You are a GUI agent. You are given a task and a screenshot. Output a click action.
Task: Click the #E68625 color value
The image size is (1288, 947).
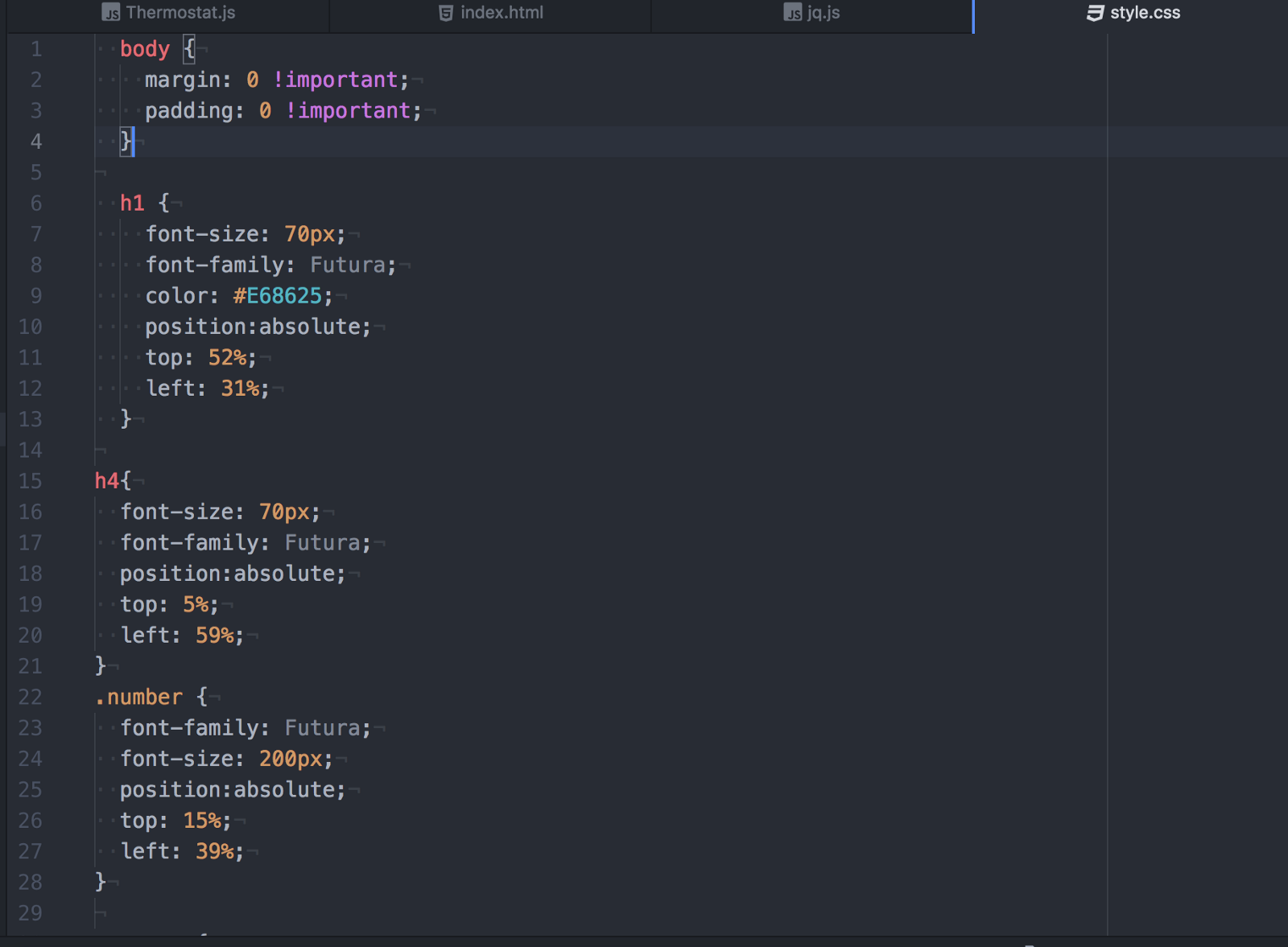(278, 296)
